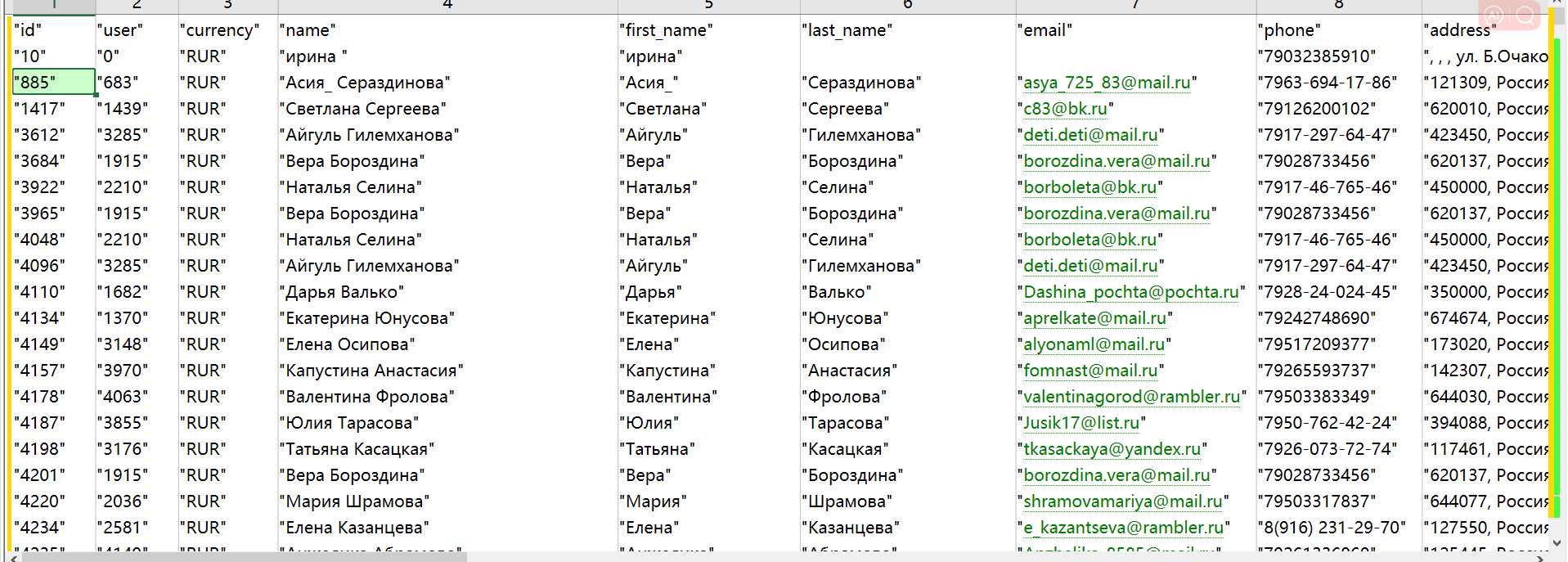Select the "first_name" header cell
1568x562 pixels.
[709, 30]
